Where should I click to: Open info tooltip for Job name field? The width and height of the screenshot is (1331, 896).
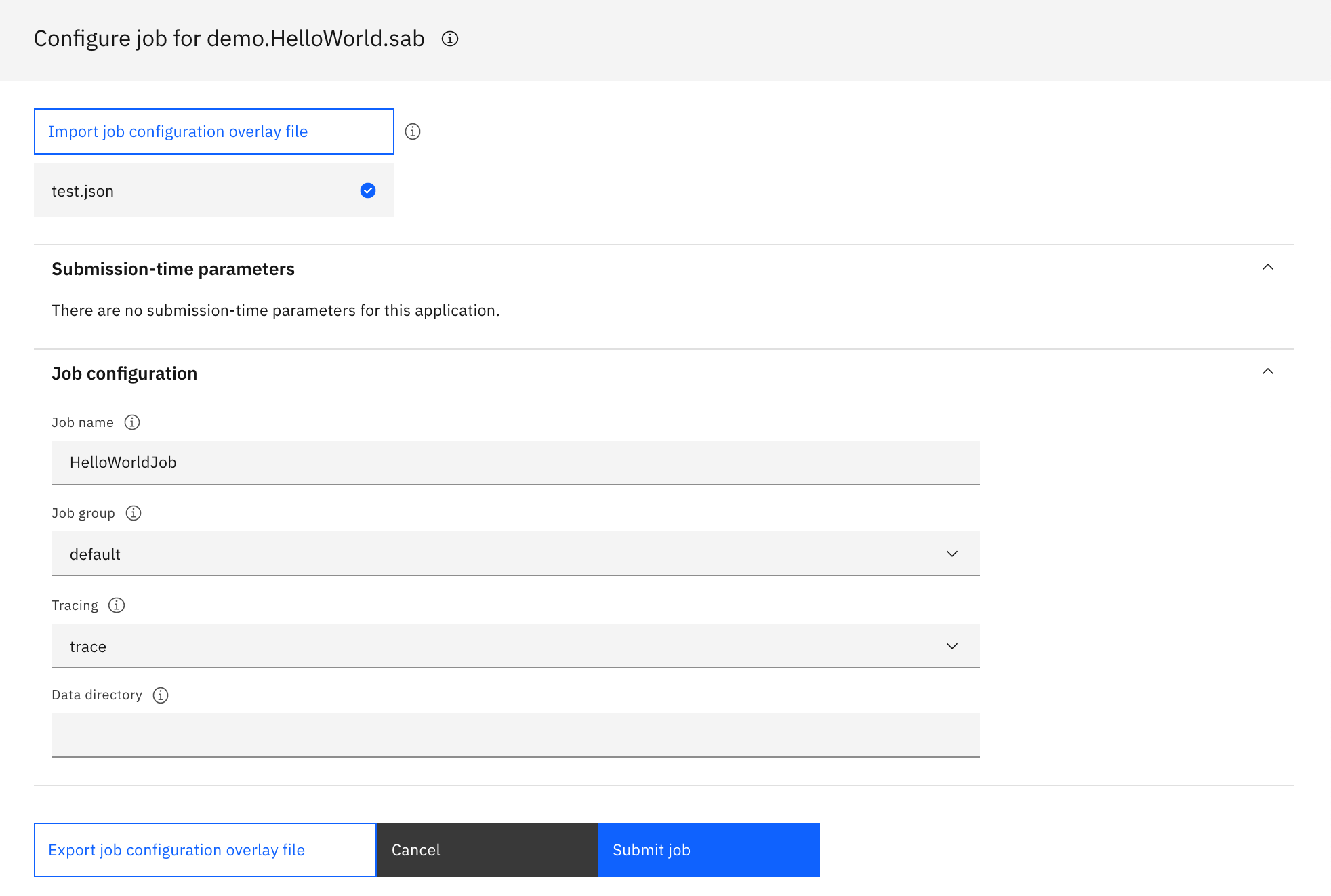coord(132,422)
